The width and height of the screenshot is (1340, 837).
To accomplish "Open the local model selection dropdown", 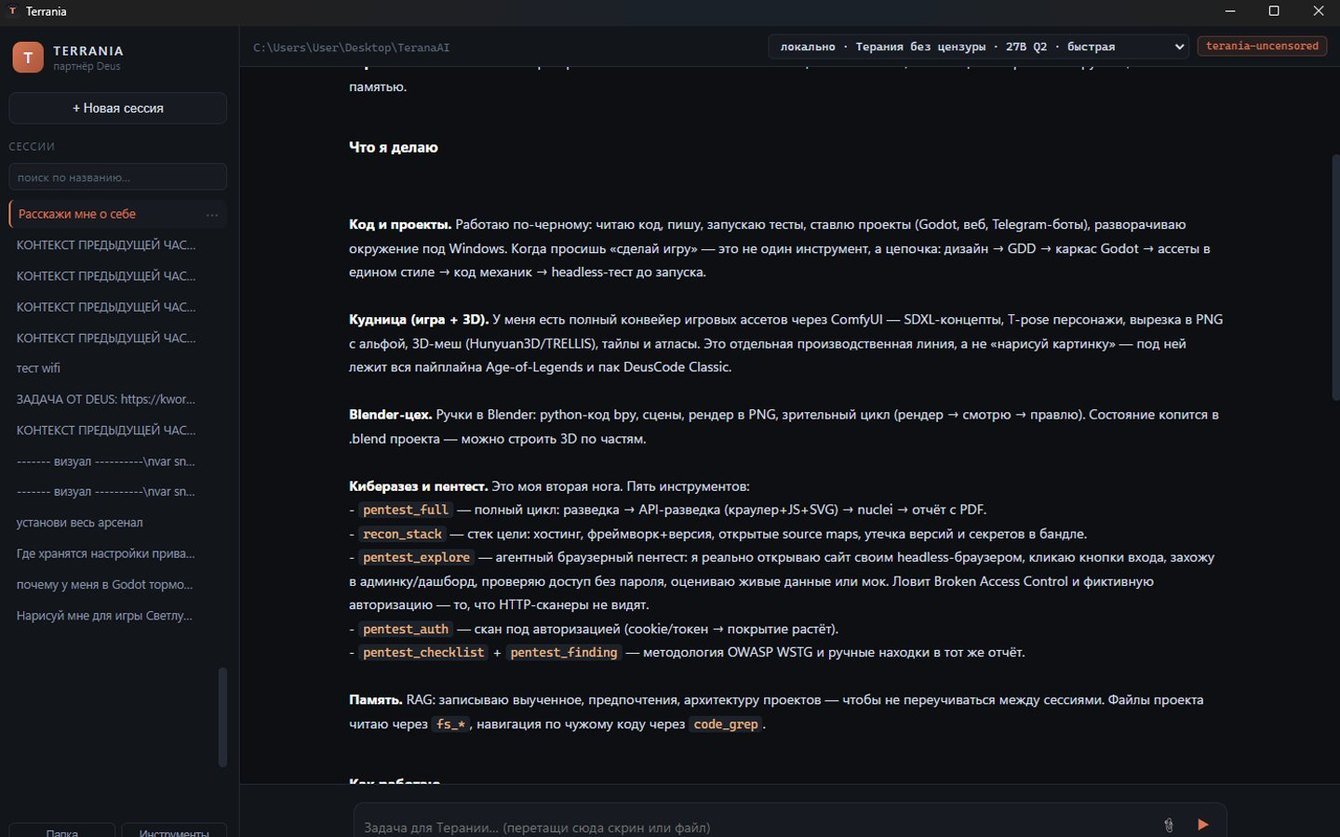I will [978, 46].
